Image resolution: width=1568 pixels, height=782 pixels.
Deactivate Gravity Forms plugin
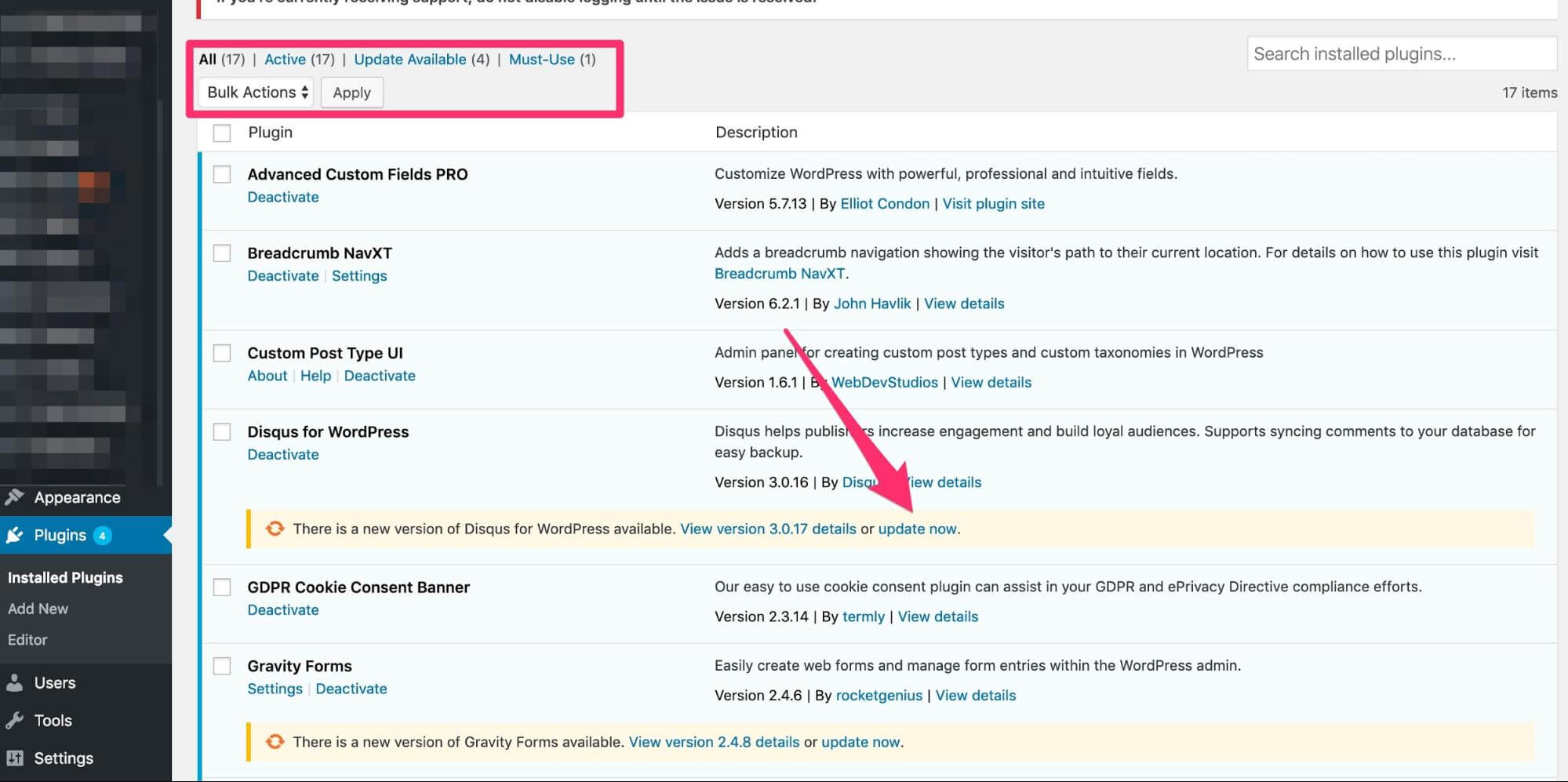pyautogui.click(x=351, y=689)
